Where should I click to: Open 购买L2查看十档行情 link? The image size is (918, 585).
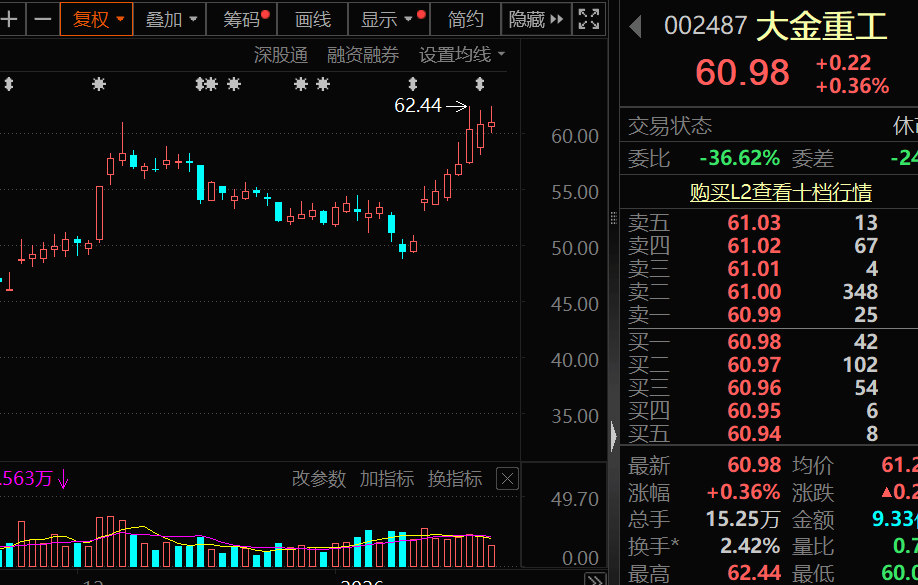point(780,192)
